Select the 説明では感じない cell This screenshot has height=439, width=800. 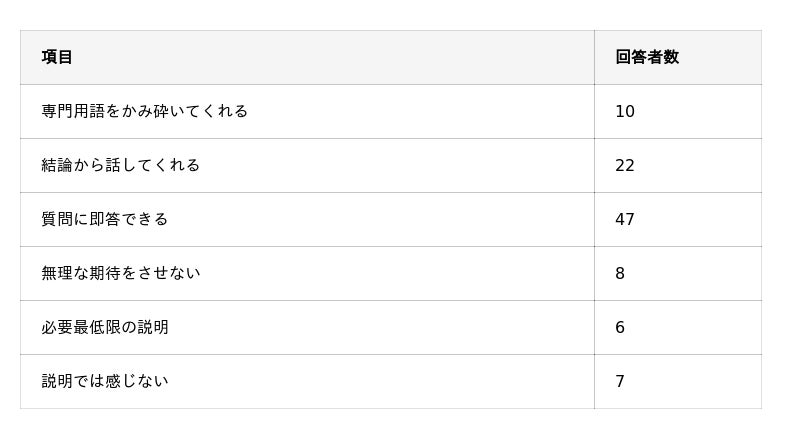[105, 381]
